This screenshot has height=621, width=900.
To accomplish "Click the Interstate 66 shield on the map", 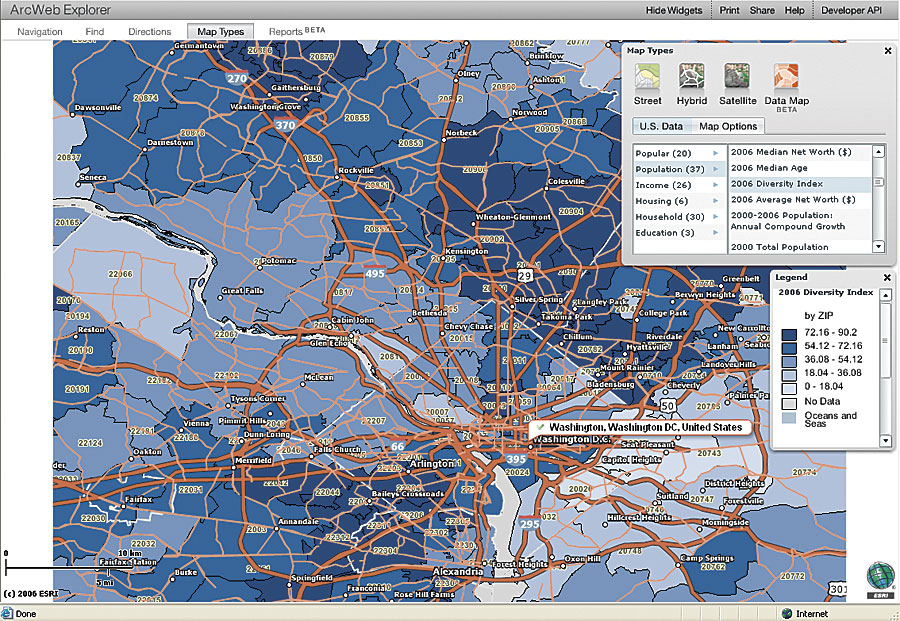I will pyautogui.click(x=397, y=446).
